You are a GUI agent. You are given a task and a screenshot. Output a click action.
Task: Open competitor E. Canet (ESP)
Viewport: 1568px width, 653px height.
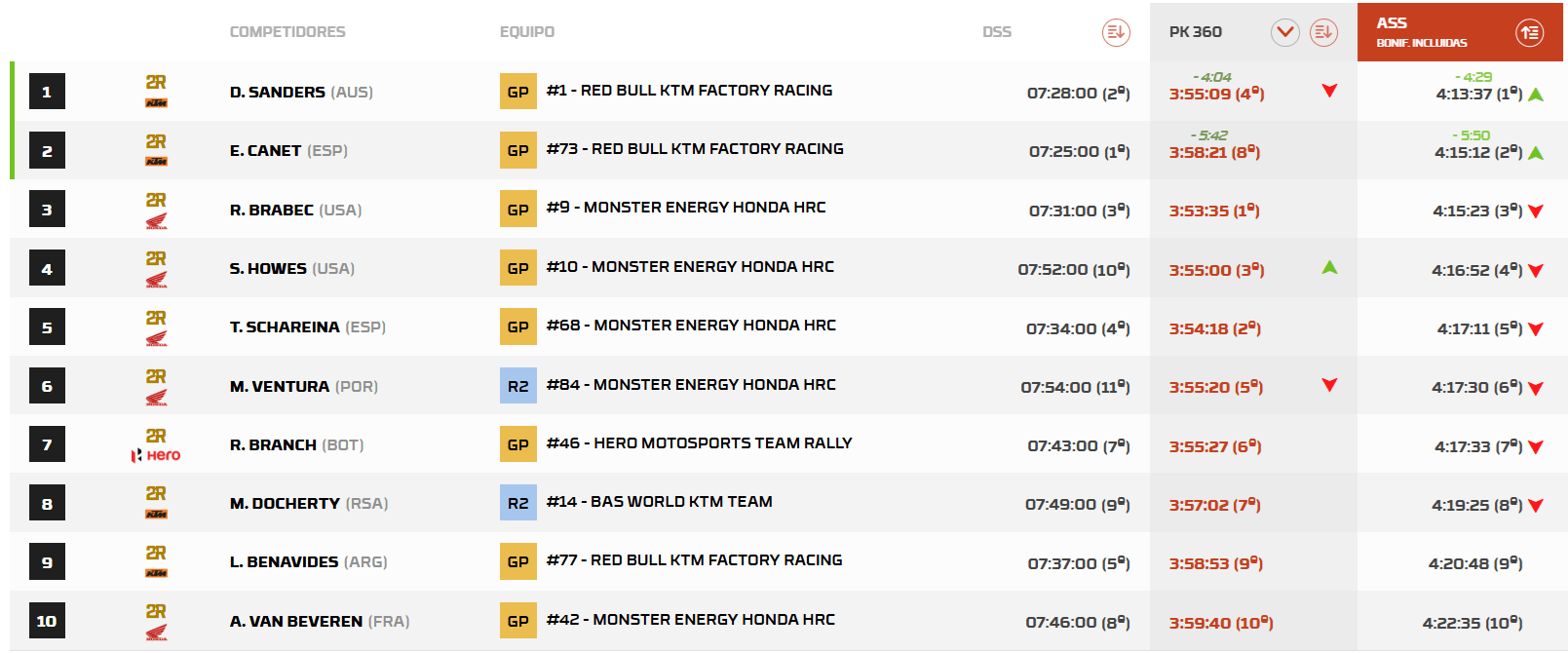pos(288,151)
